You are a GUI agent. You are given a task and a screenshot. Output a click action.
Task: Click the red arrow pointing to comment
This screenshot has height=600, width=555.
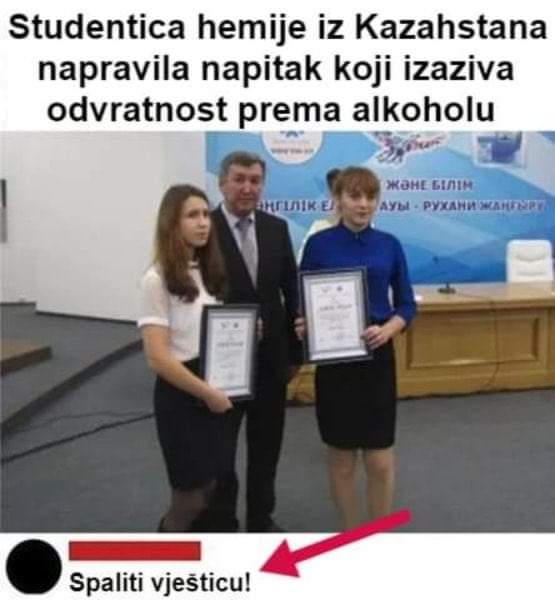pos(336,543)
